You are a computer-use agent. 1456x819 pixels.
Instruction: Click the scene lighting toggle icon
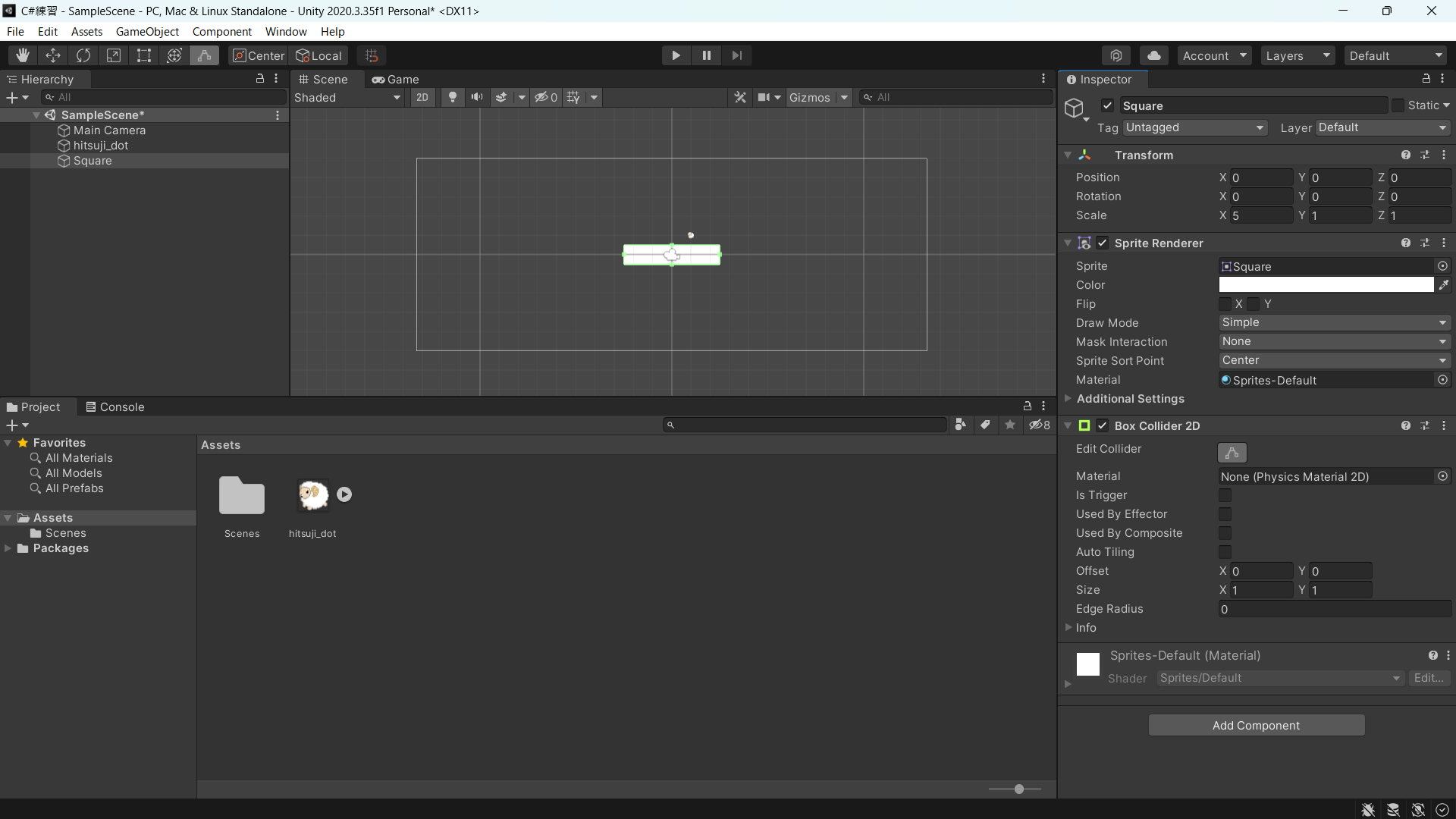451,97
